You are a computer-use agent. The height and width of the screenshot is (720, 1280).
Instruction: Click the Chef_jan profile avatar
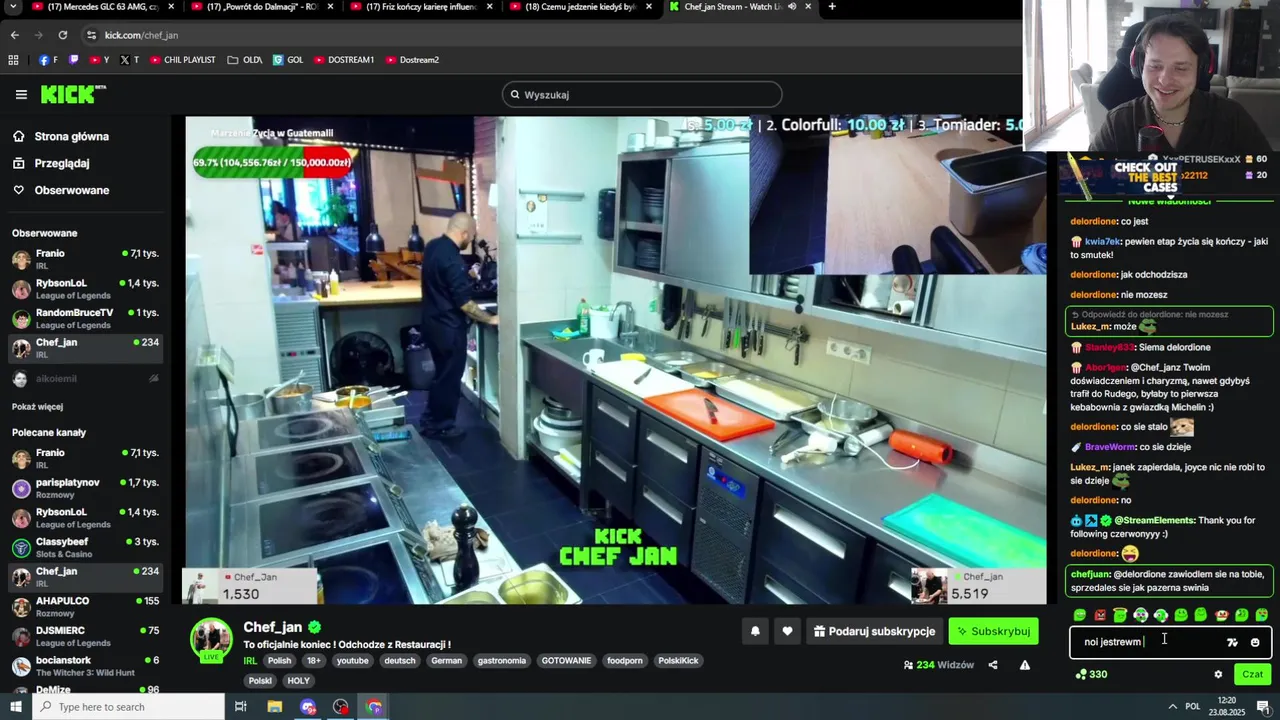coord(212,639)
